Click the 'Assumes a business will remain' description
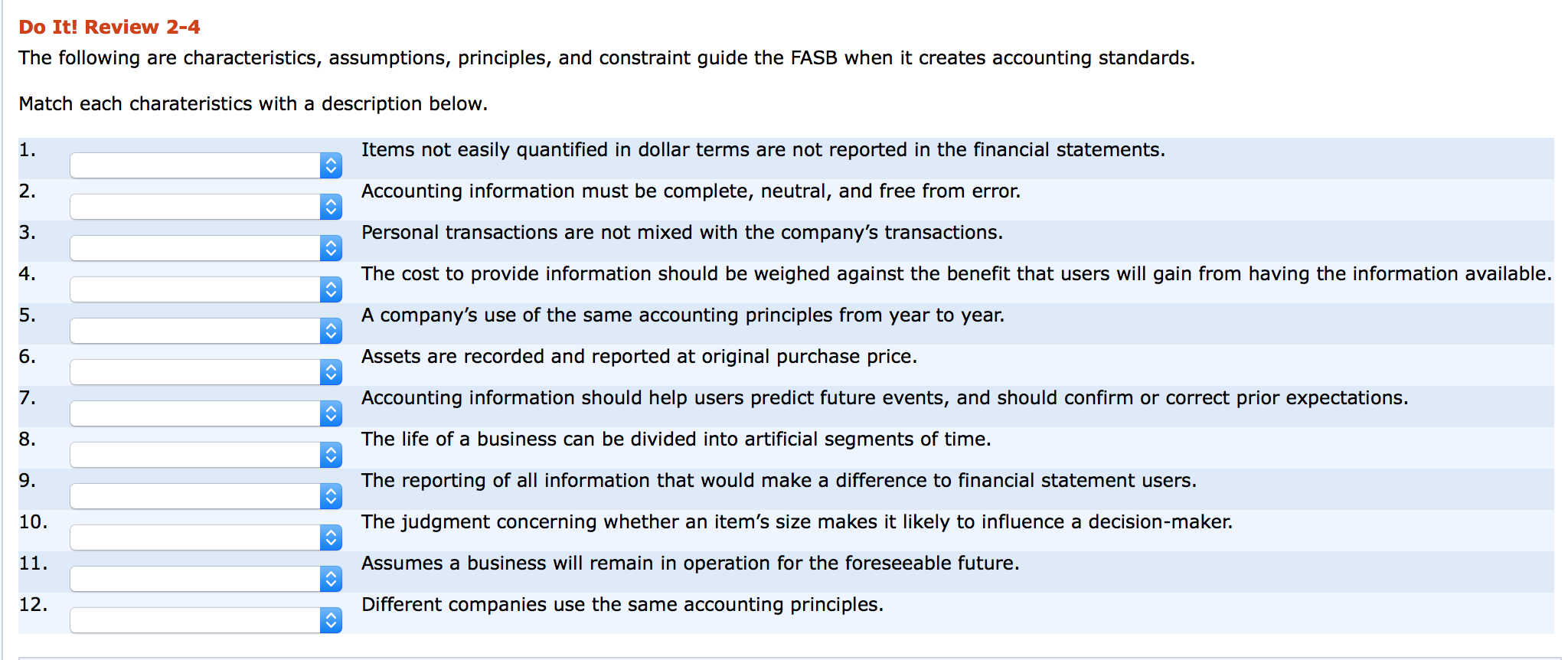This screenshot has width=1568, height=660. click(x=690, y=564)
